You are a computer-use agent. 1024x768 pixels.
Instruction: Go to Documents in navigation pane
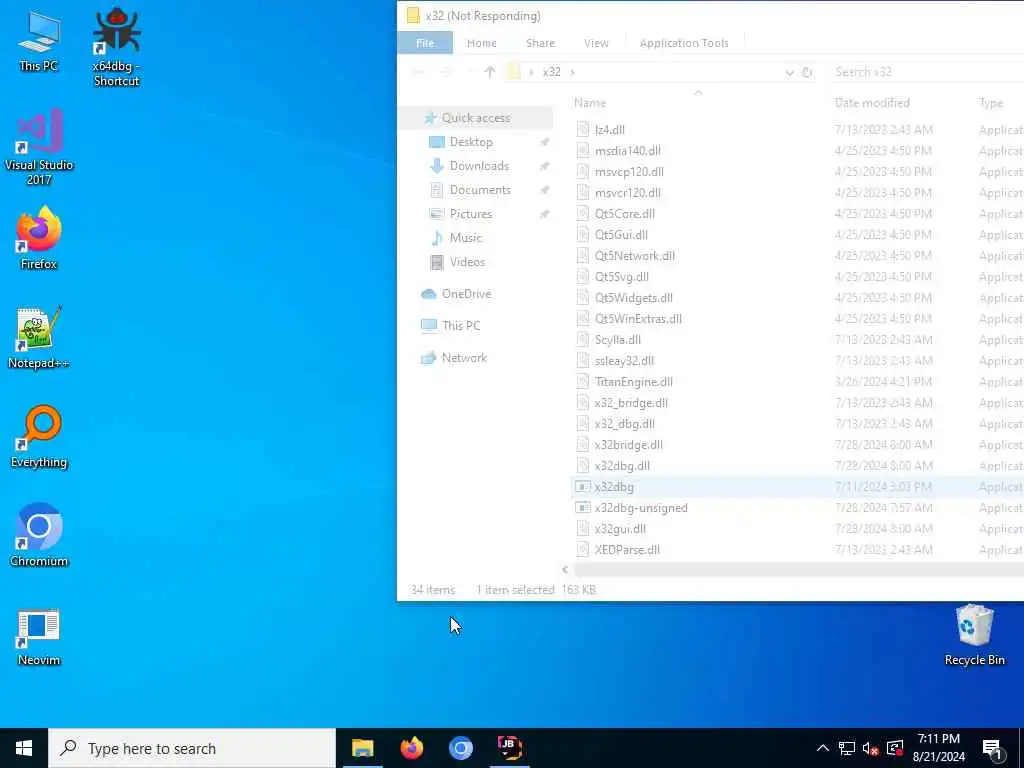click(x=480, y=190)
